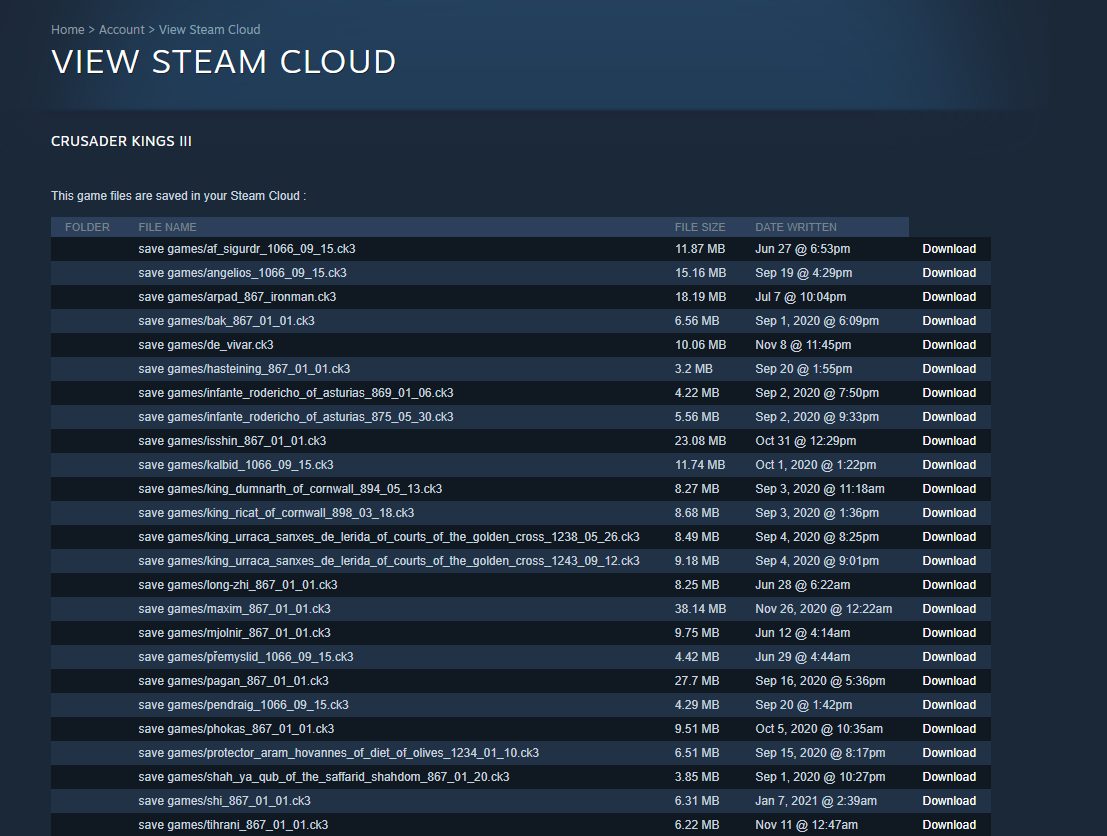Click the VIEW STEAM CLOUD title
Viewport: 1107px width, 836px height.
point(224,62)
